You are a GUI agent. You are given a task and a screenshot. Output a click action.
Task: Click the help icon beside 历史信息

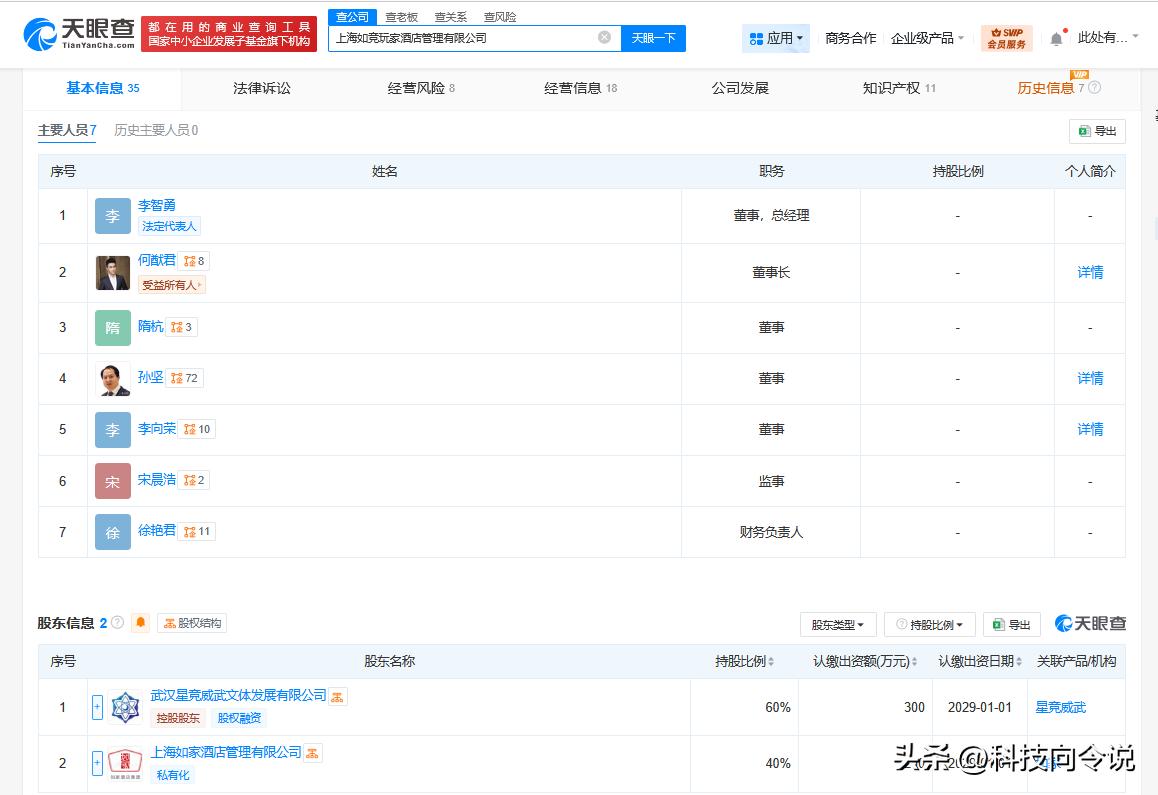click(x=1094, y=88)
